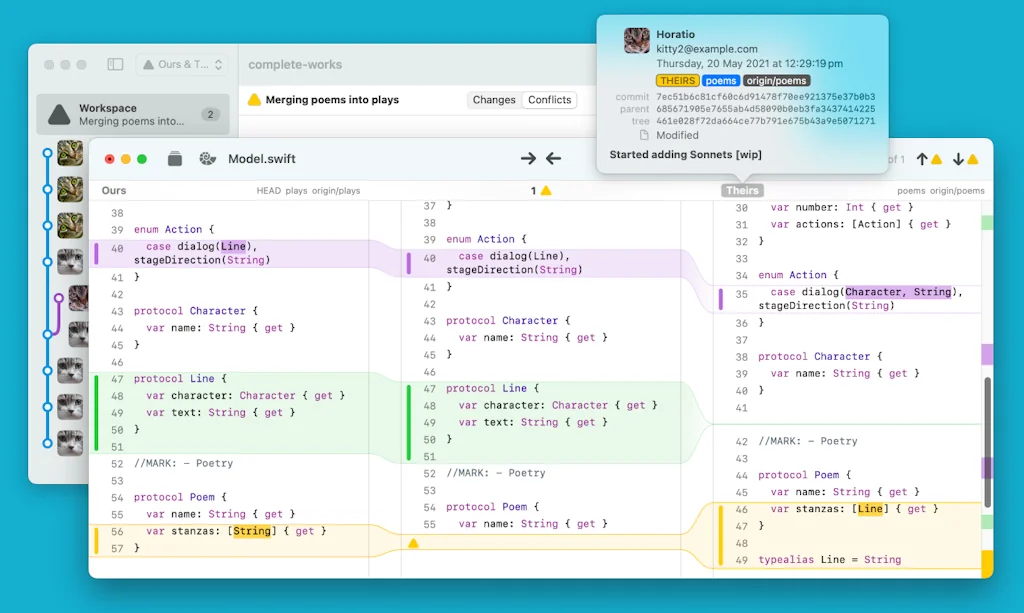Toggle the purple conflict marker on line 40

(97, 253)
